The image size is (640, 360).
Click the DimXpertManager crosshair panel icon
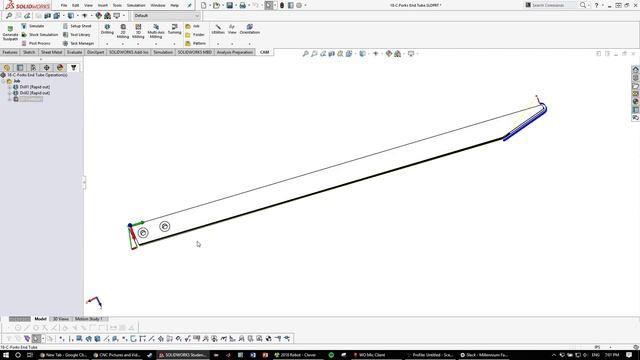47,68
